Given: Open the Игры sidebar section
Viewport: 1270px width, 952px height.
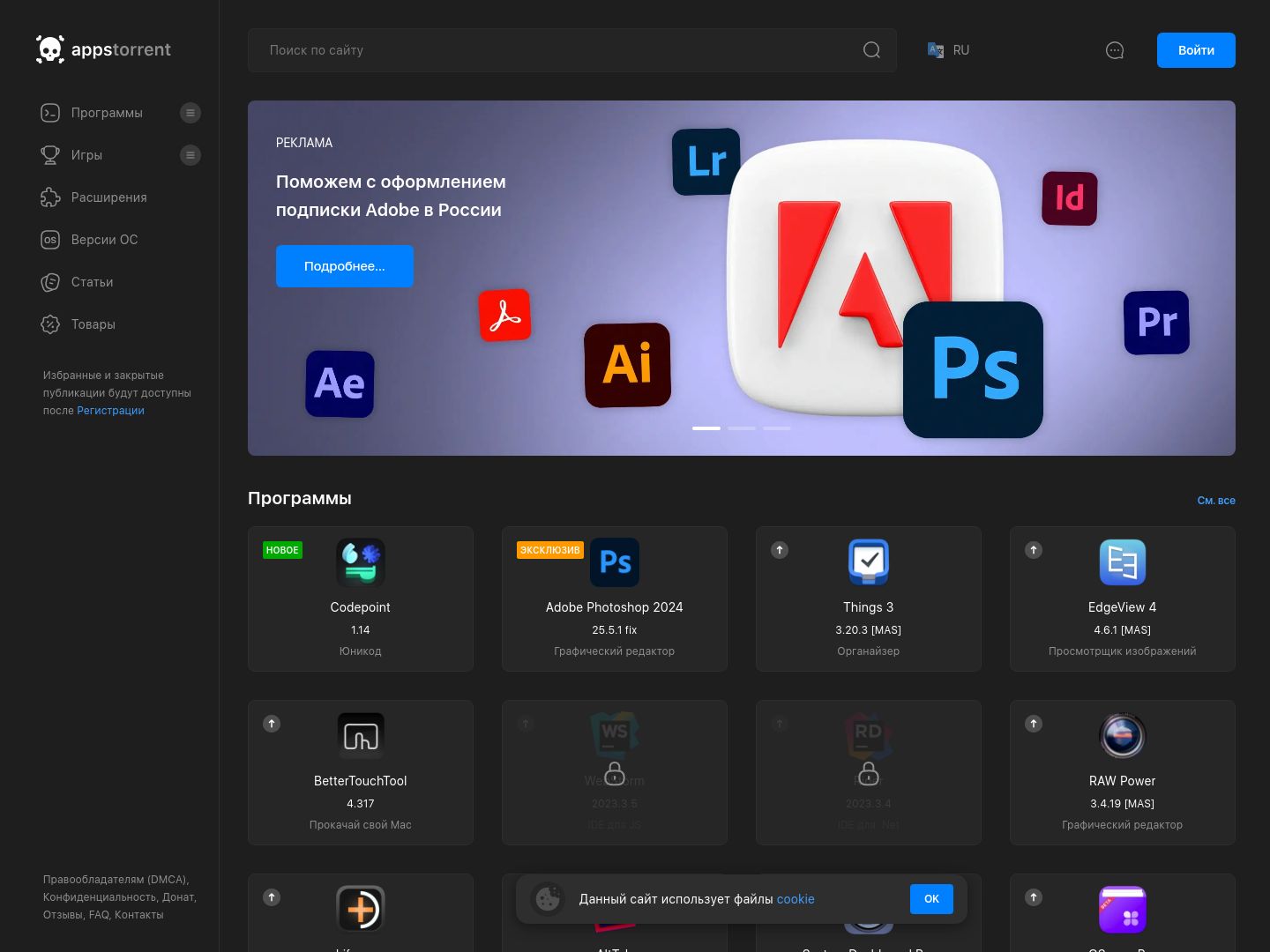Looking at the screenshot, I should [86, 155].
